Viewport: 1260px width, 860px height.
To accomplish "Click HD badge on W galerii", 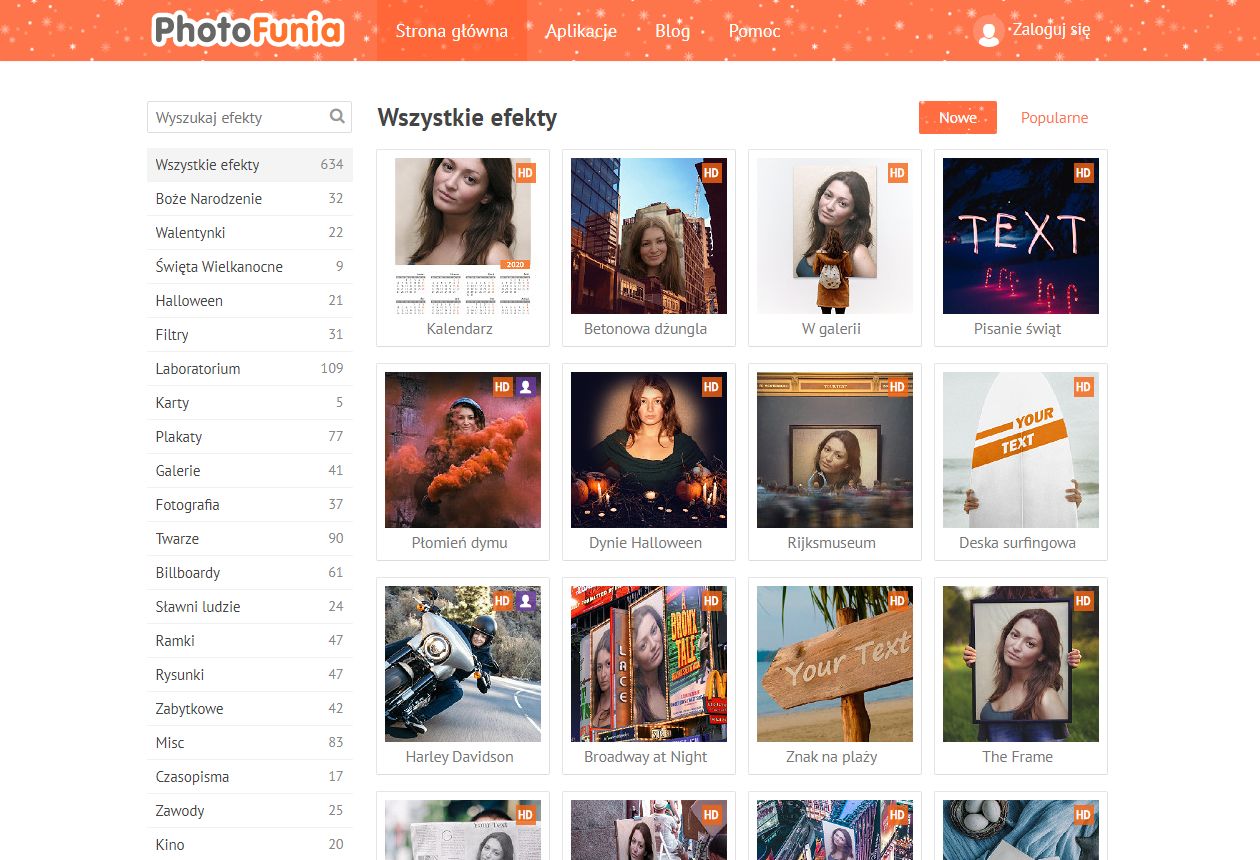I will pos(898,173).
